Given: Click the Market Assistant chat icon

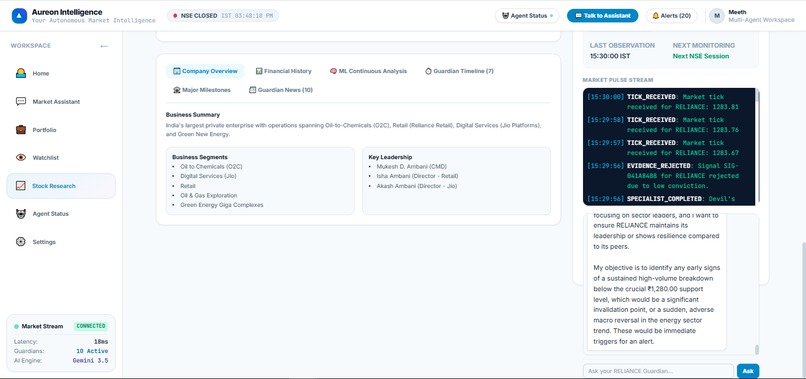Looking at the screenshot, I should point(21,101).
